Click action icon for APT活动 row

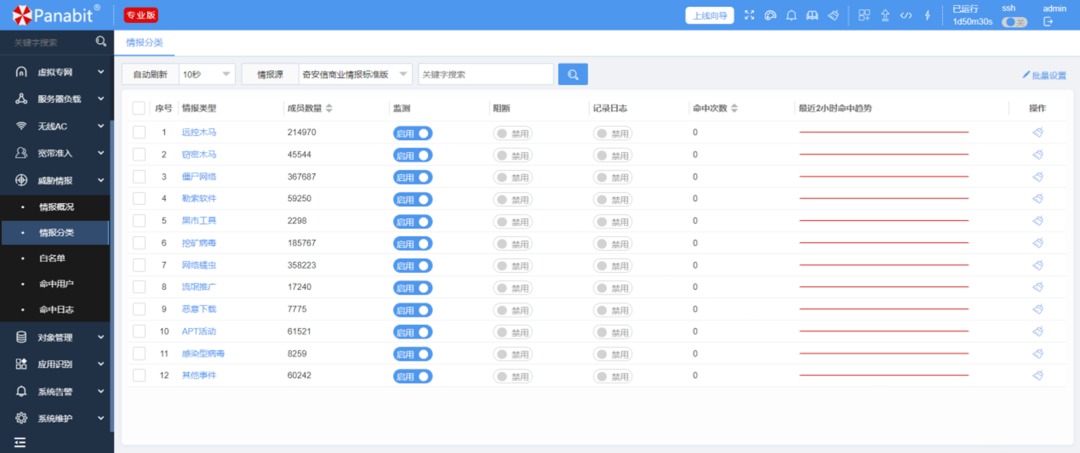point(1038,331)
